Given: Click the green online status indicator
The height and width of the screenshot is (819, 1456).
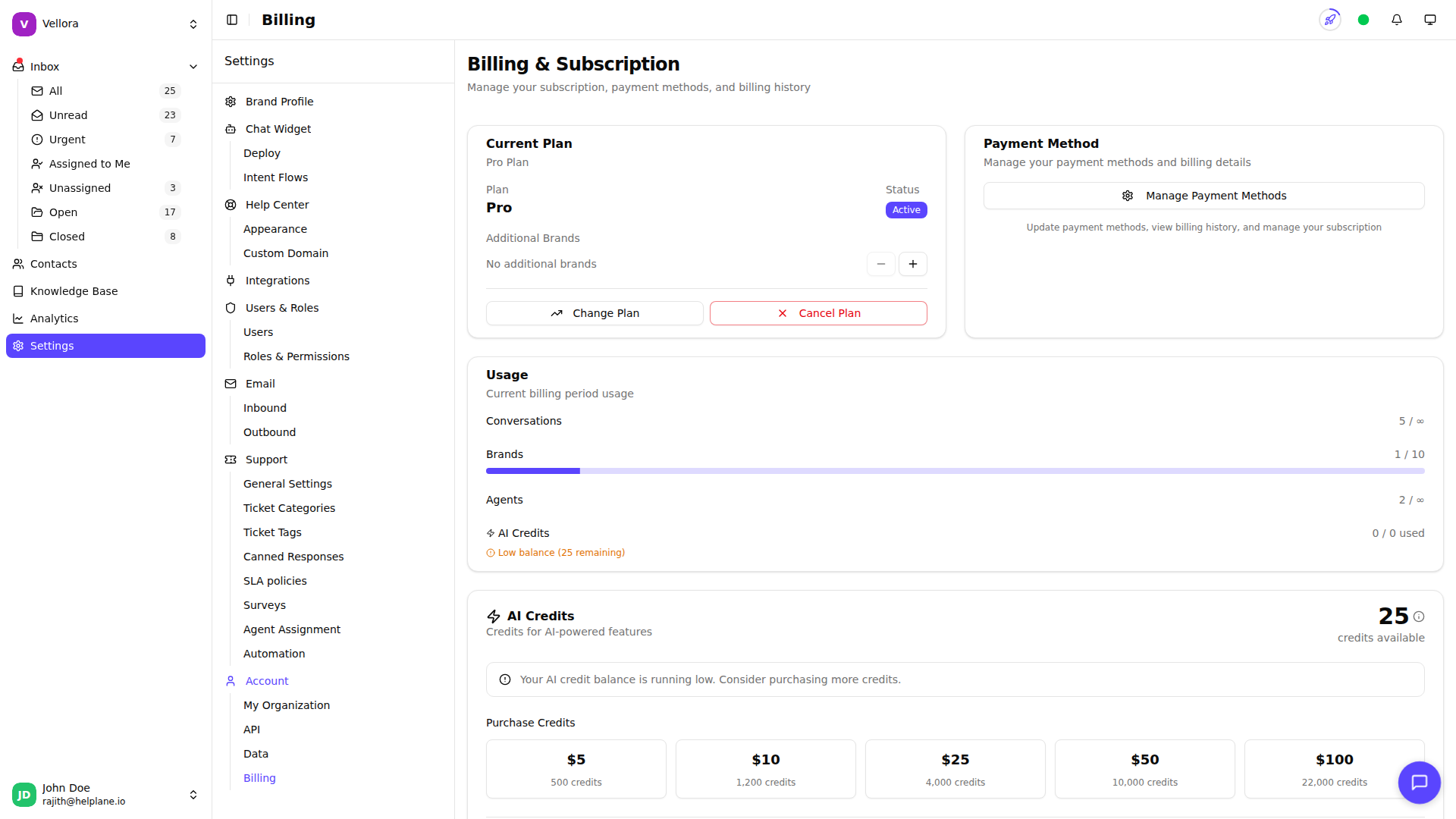Looking at the screenshot, I should coord(1363,20).
